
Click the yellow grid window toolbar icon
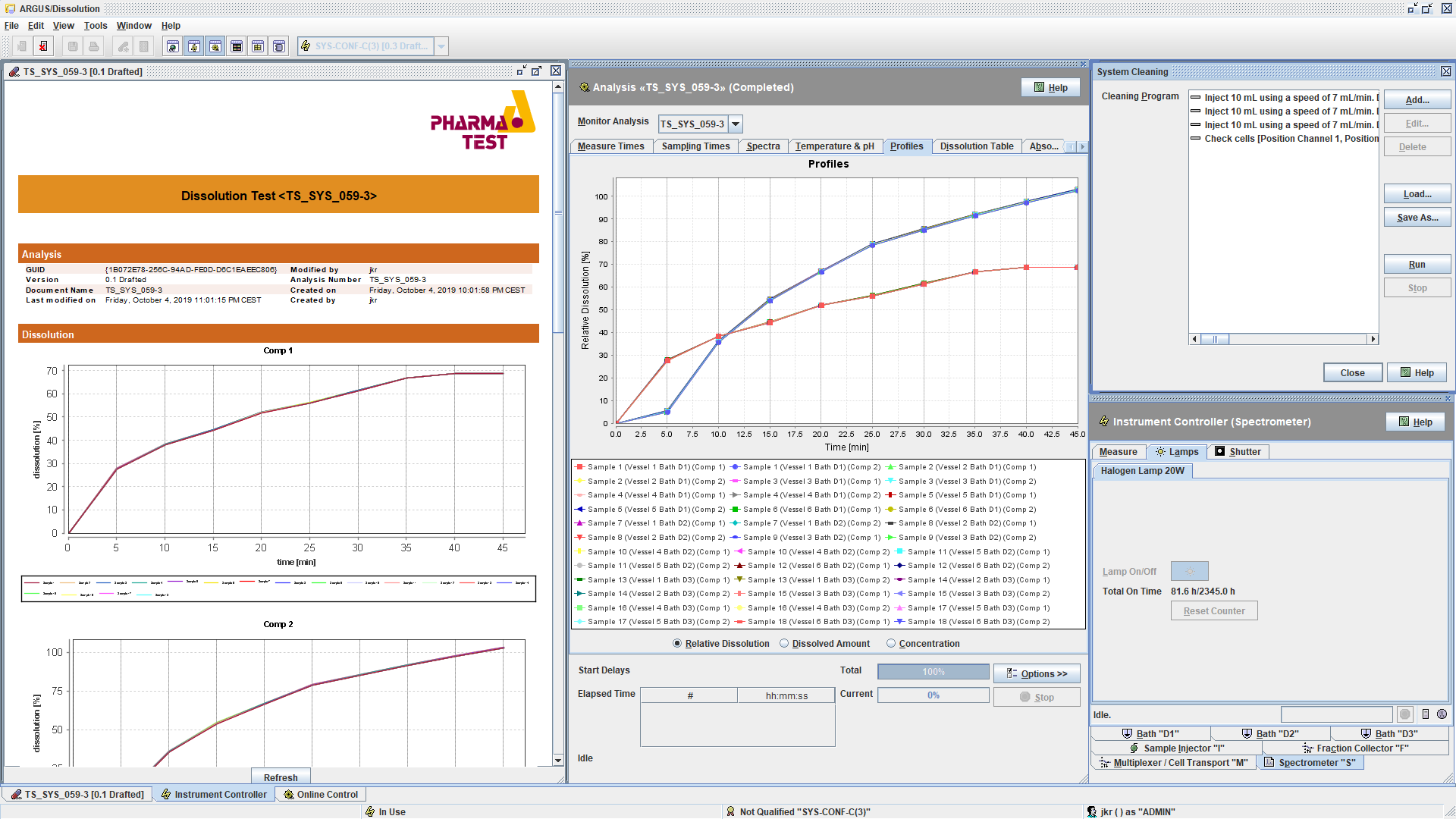tap(258, 46)
